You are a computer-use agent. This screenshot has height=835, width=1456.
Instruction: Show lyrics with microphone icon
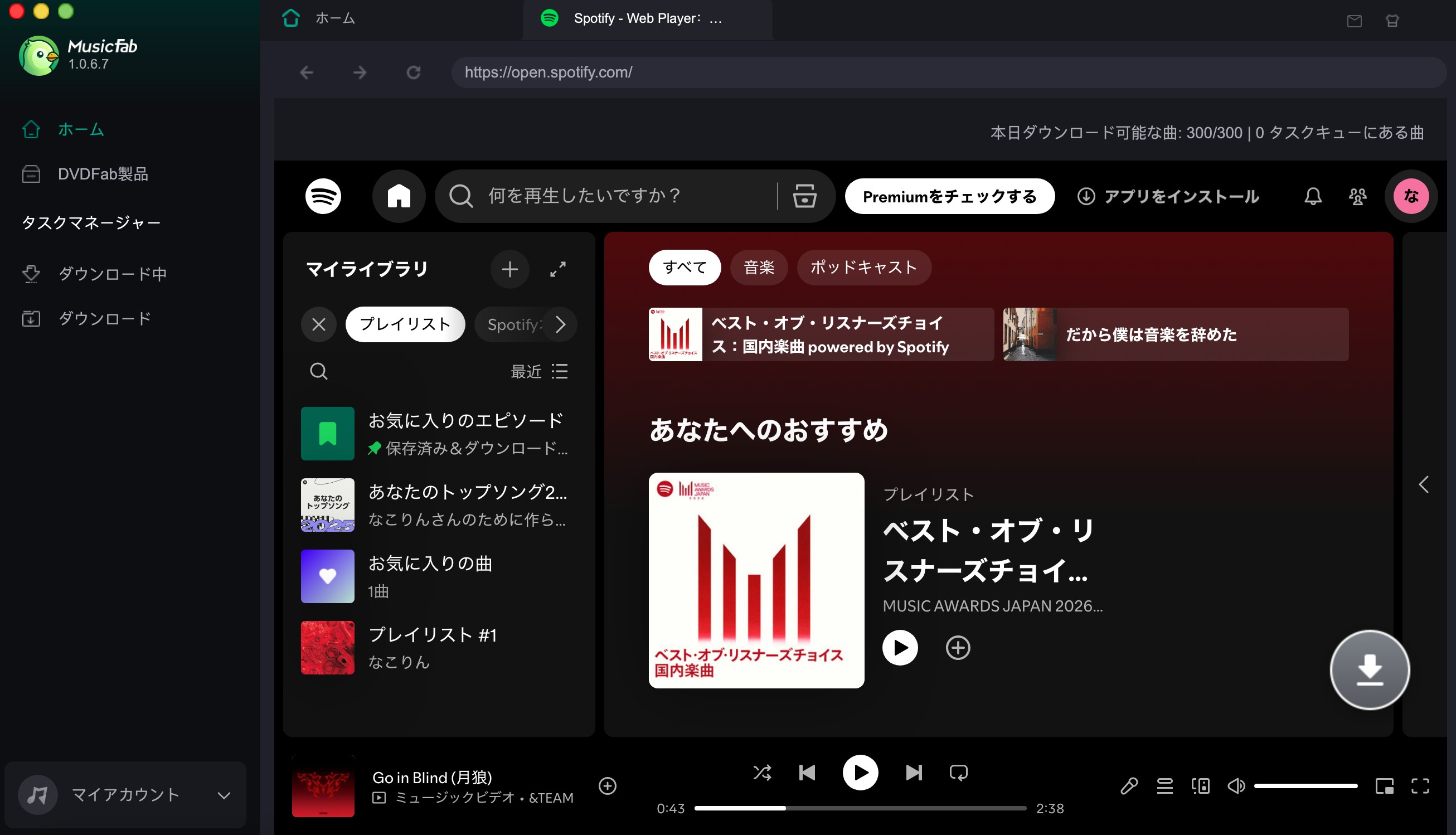click(1129, 786)
